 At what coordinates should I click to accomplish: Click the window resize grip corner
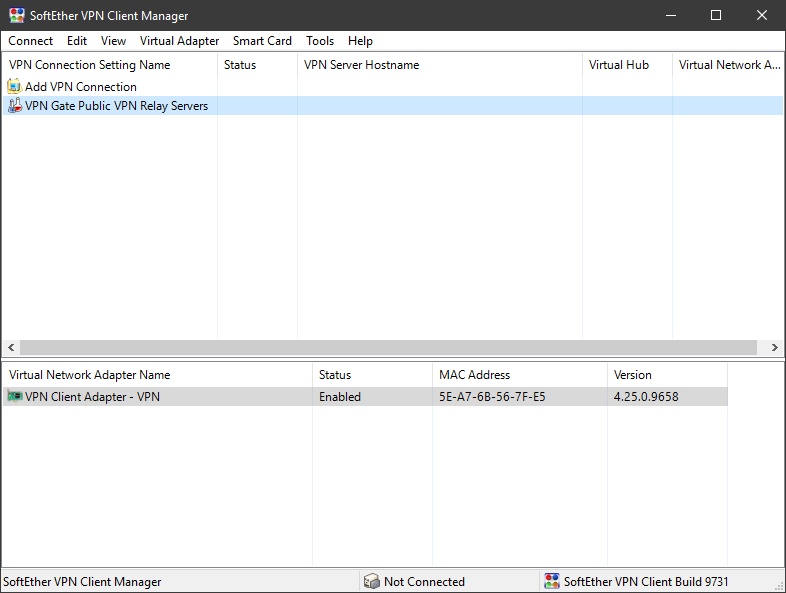coord(779,585)
